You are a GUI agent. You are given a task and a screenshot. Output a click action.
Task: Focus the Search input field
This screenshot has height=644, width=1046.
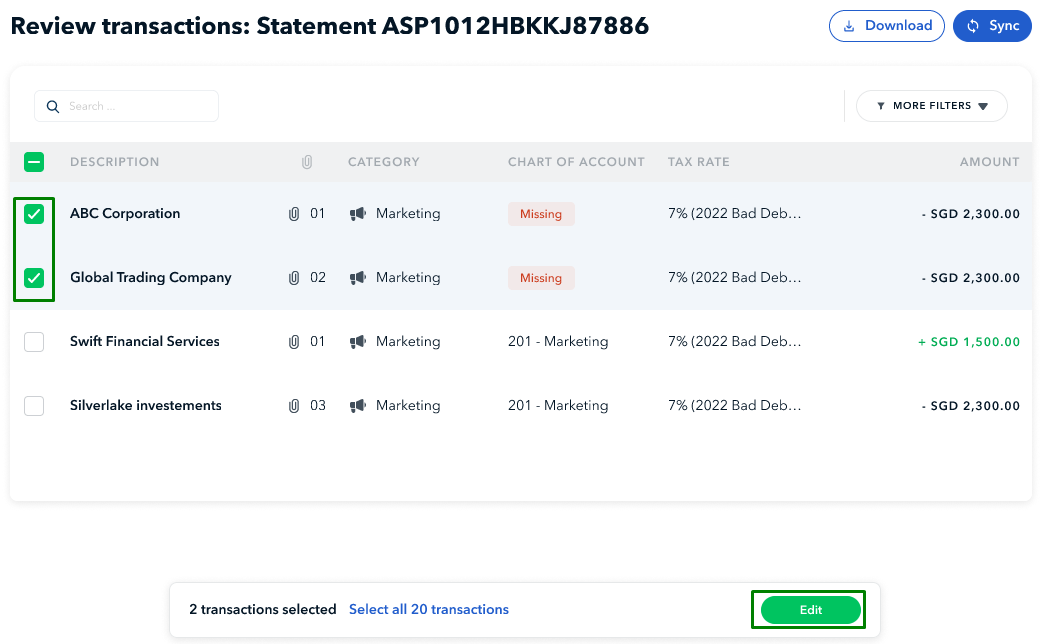pos(127,106)
